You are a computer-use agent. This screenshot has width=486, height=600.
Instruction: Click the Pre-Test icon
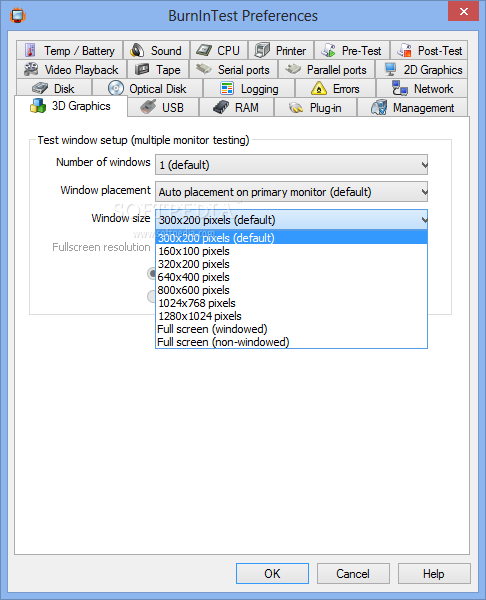(328, 50)
